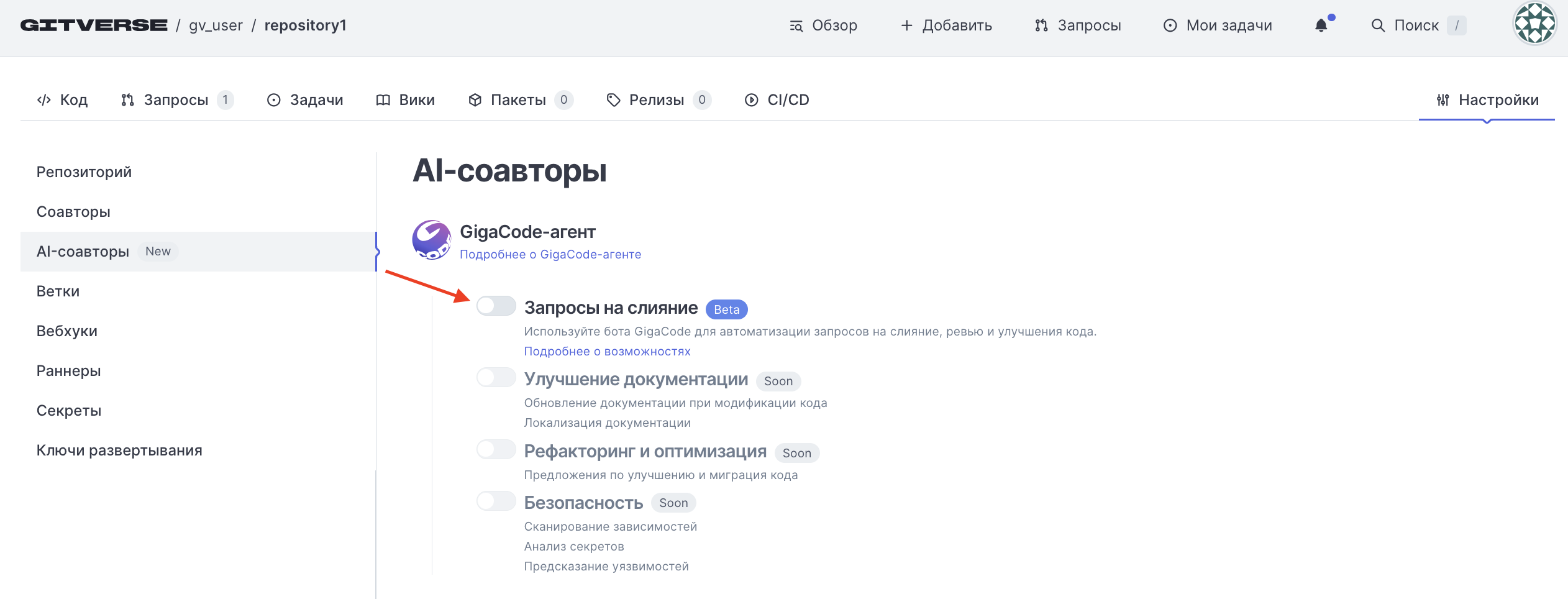Open the user avatar menu
This screenshot has height=599, width=1568.
pyautogui.click(x=1534, y=24)
